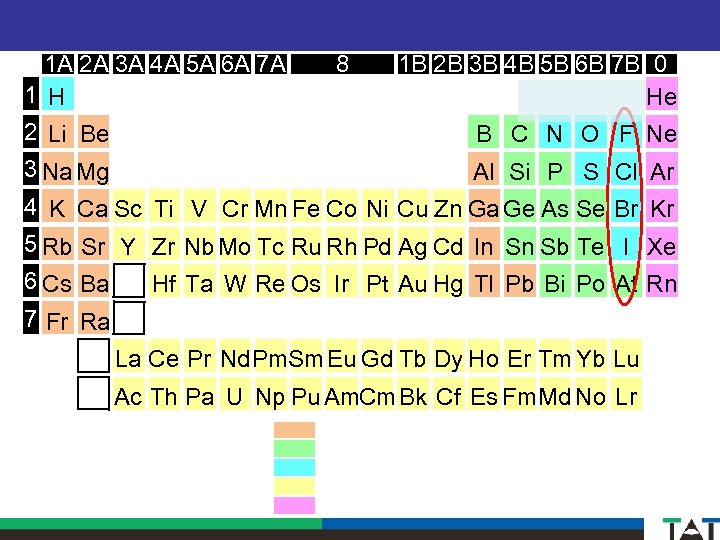Image resolution: width=720 pixels, height=540 pixels.
Task: Click the Mg magnesium cell
Action: click(x=94, y=169)
